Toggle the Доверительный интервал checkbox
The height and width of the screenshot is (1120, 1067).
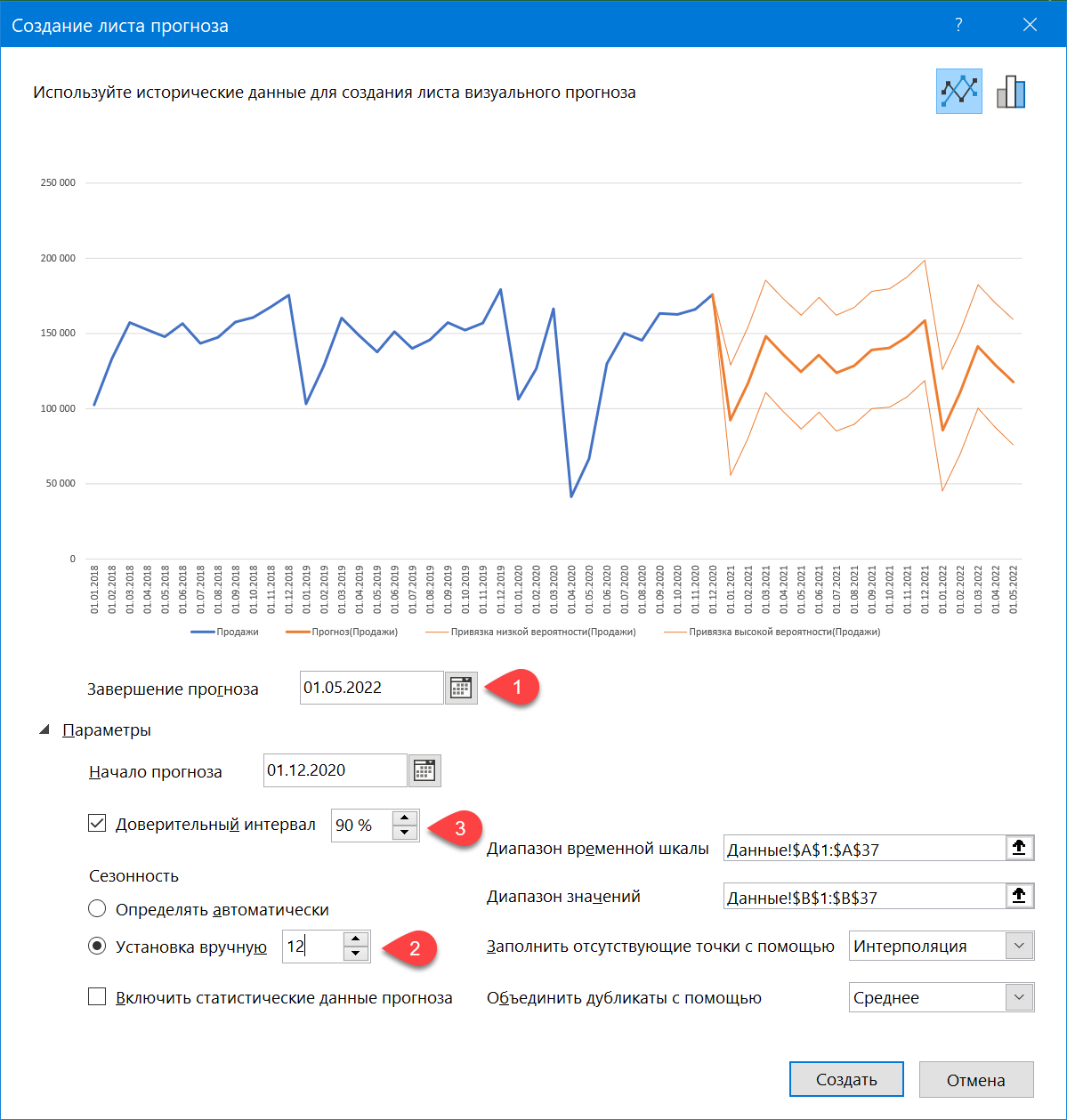click(97, 824)
